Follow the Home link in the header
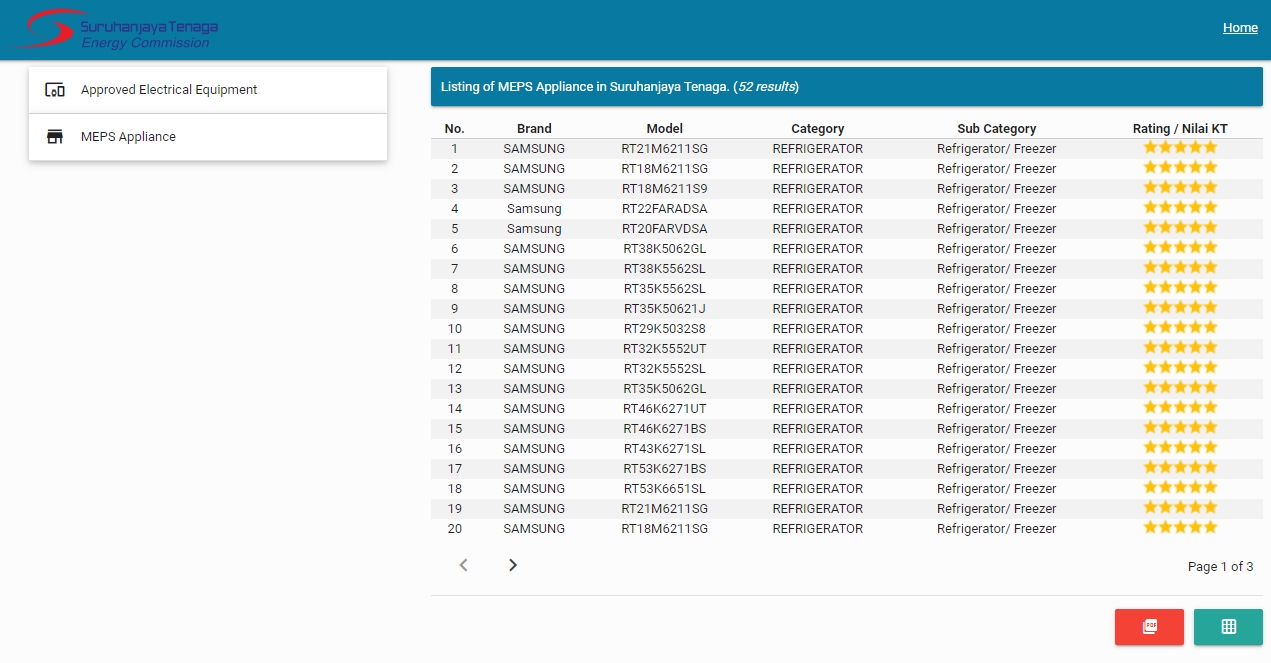This screenshot has width=1271, height=663. pos(1240,28)
